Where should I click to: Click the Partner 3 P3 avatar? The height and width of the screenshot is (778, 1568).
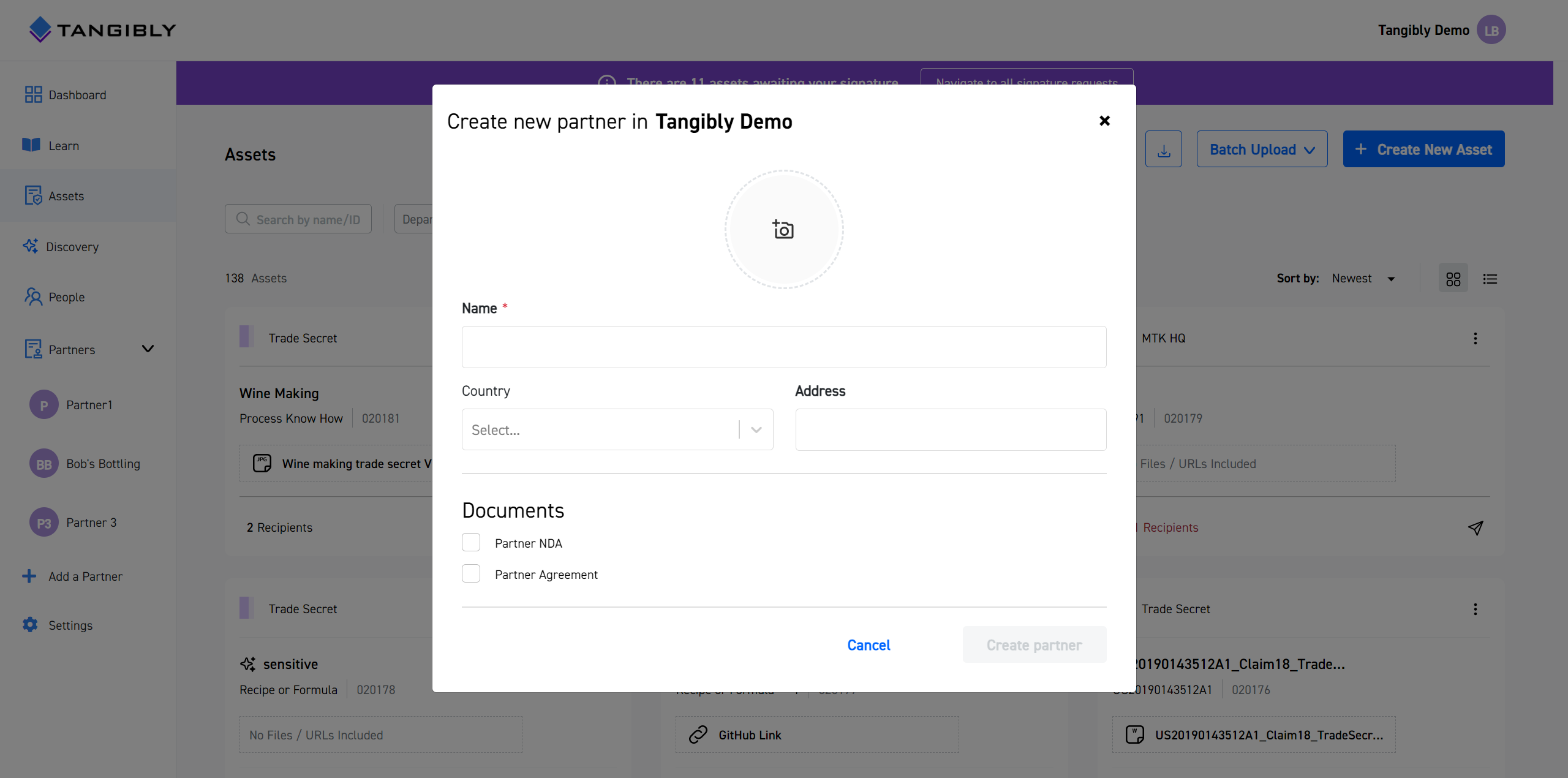tap(44, 523)
